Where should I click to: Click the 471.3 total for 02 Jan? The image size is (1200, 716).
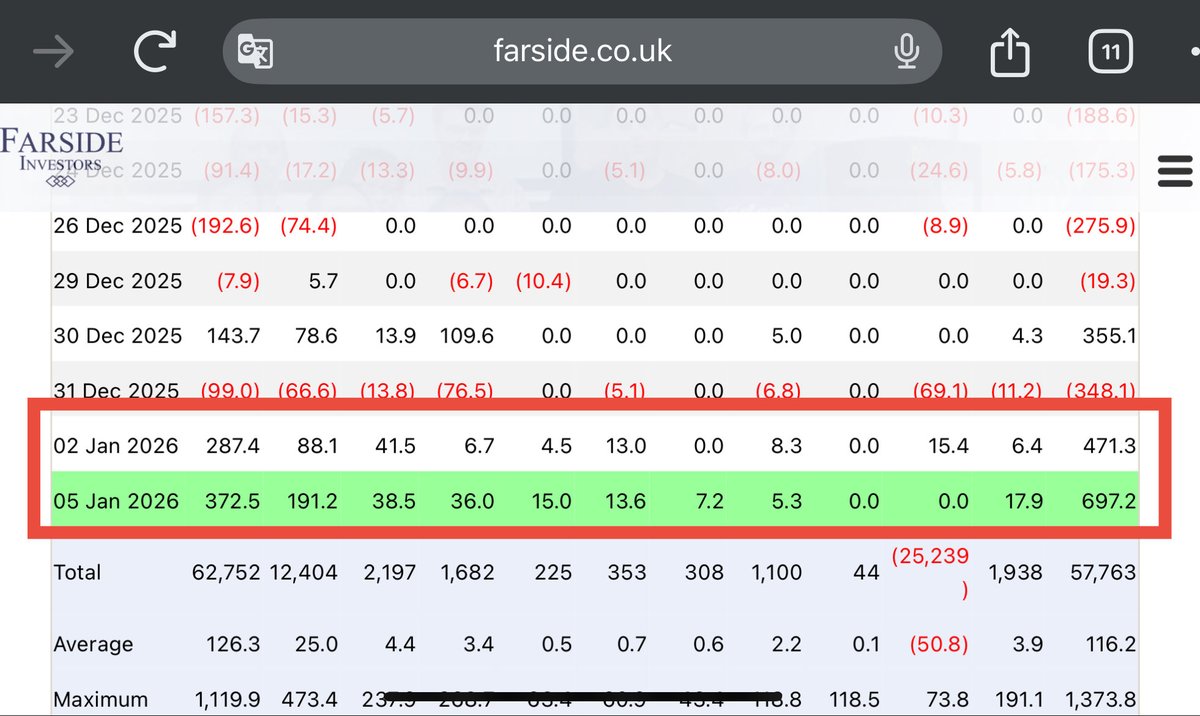[1108, 445]
